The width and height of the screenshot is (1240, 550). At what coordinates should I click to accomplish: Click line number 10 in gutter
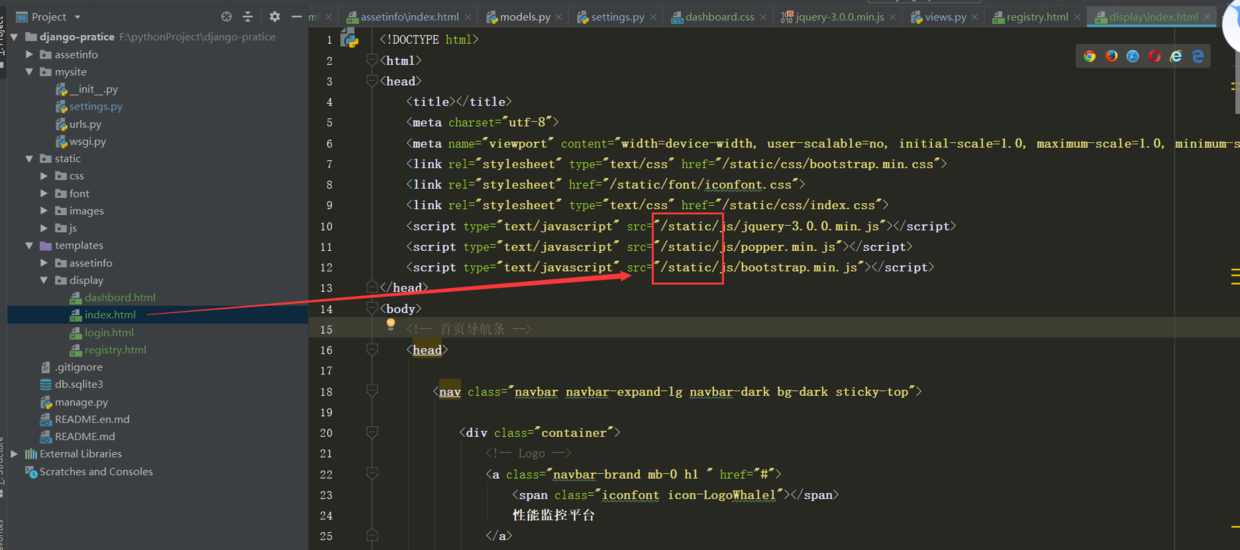click(326, 226)
